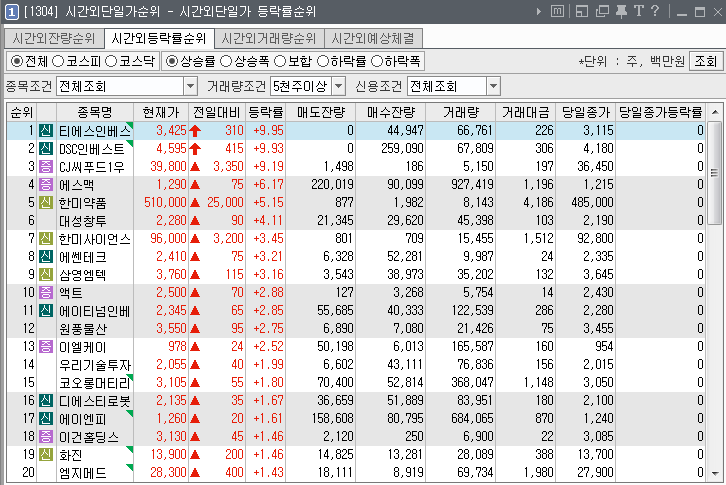
Task: Click the 신 badge beside 티에스인베스
Action: [45, 131]
